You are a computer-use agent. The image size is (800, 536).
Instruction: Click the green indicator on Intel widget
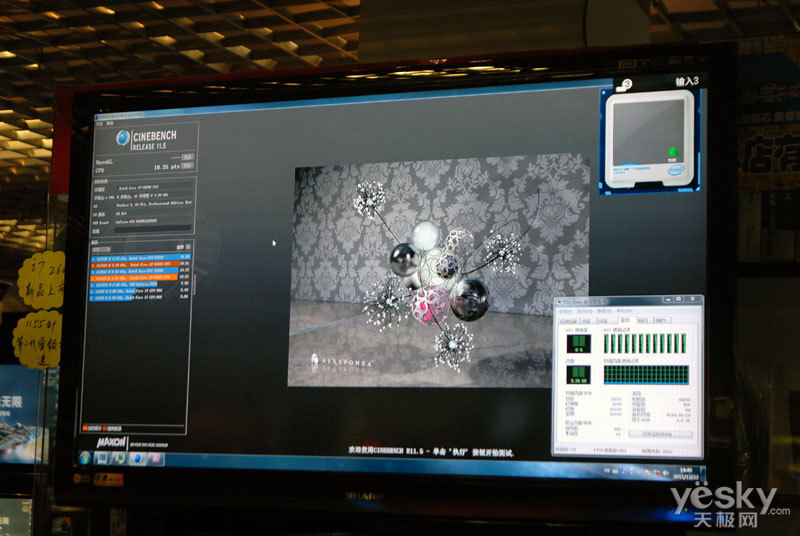click(673, 152)
